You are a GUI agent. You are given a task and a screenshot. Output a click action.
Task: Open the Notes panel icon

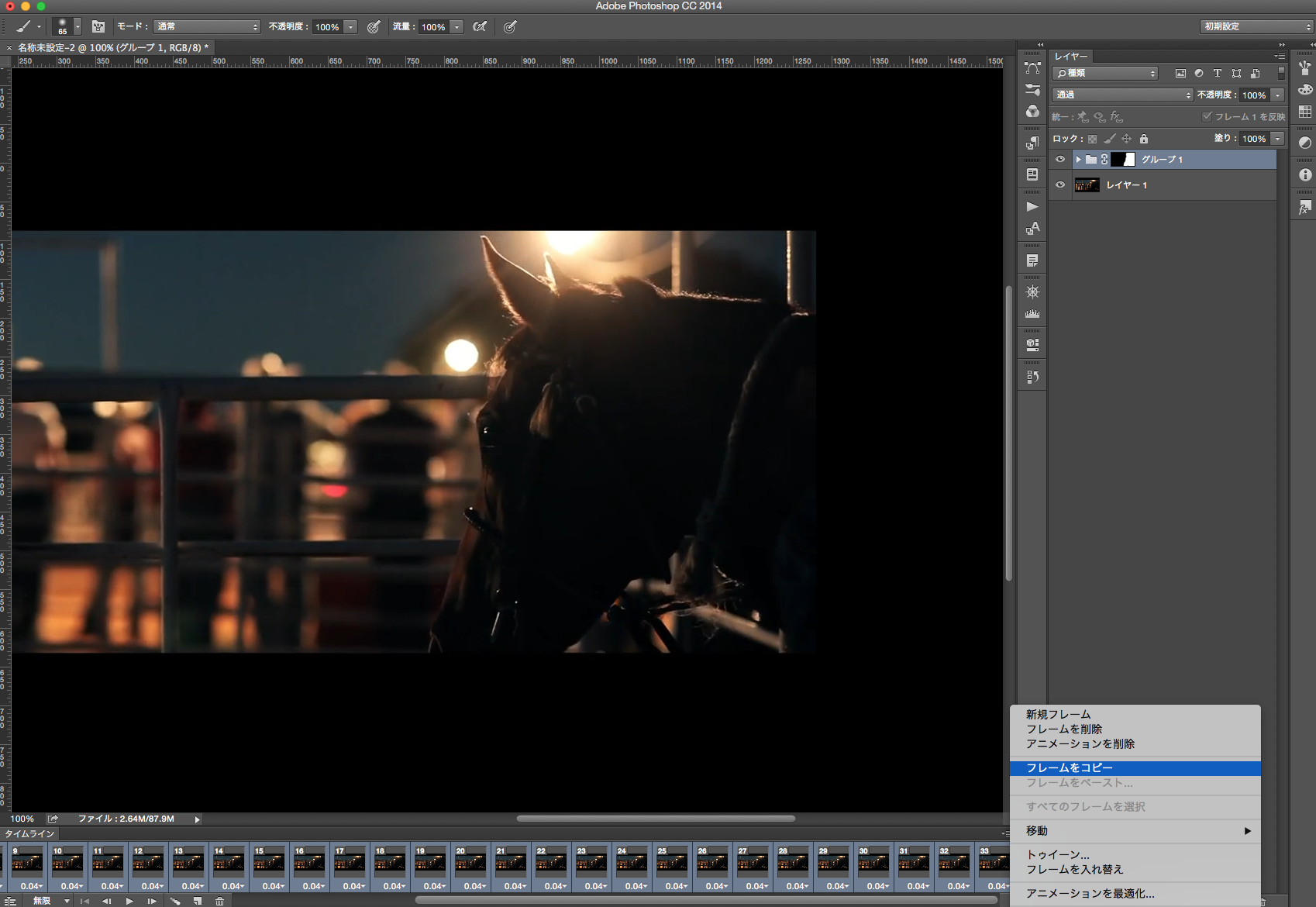(x=1032, y=260)
